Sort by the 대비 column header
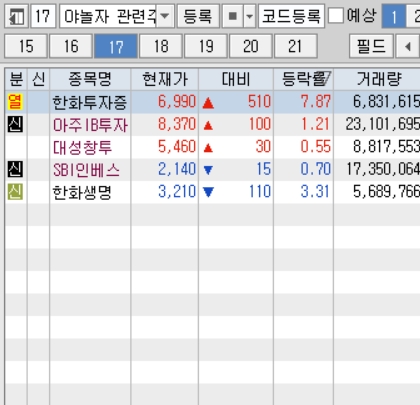The image size is (420, 405). (x=236, y=79)
